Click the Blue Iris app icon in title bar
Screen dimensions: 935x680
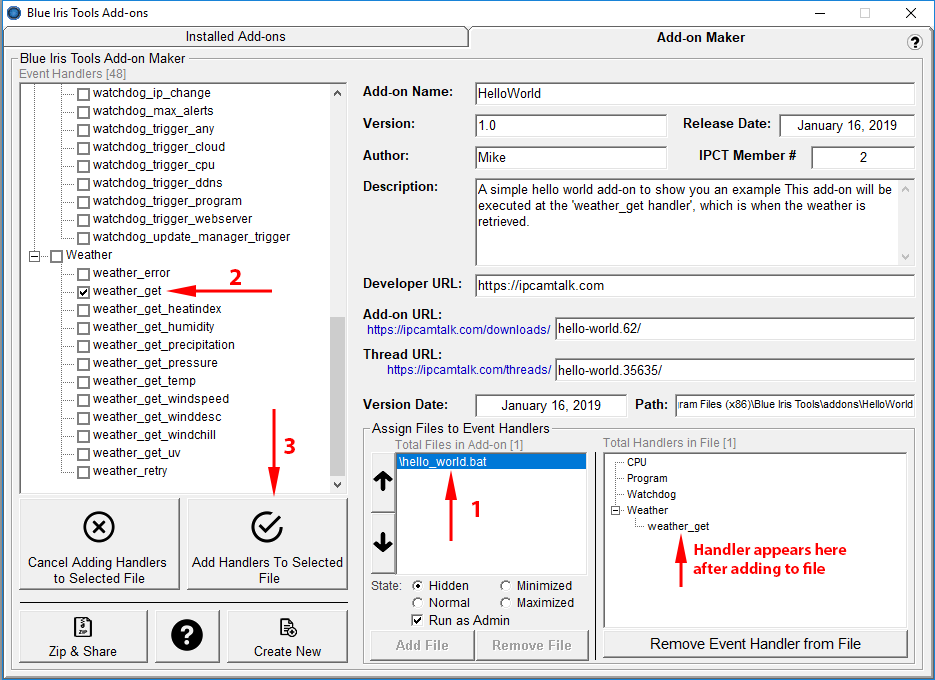[14, 13]
